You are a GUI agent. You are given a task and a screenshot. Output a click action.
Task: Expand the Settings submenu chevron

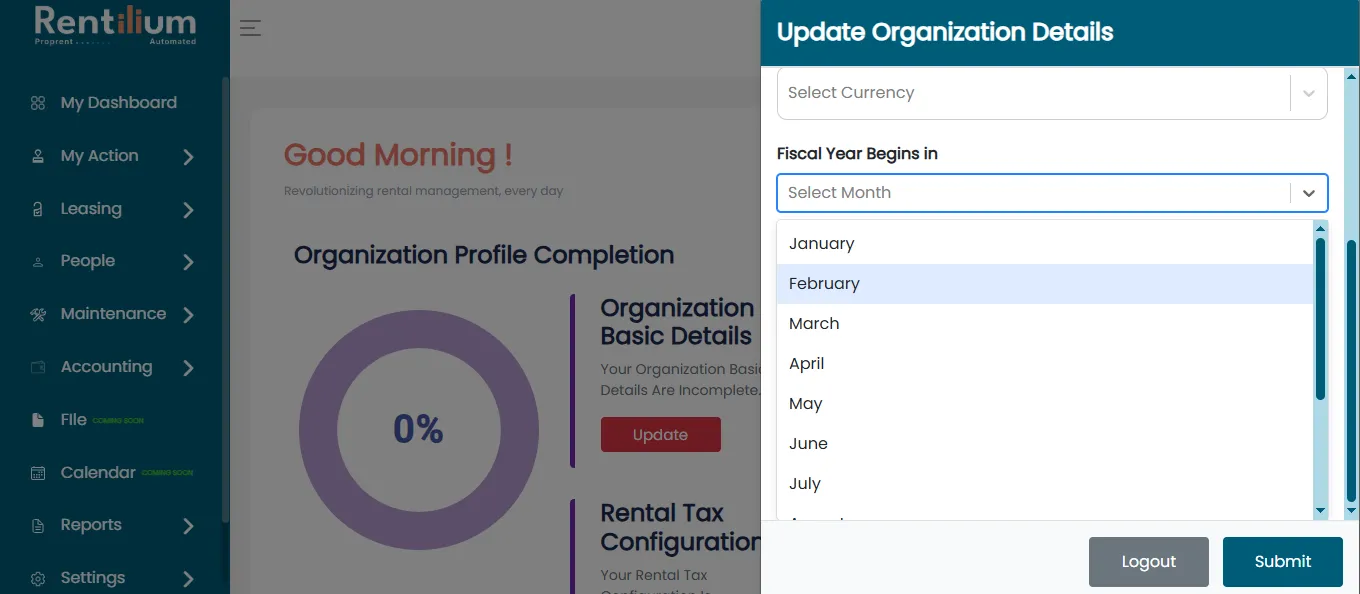188,579
